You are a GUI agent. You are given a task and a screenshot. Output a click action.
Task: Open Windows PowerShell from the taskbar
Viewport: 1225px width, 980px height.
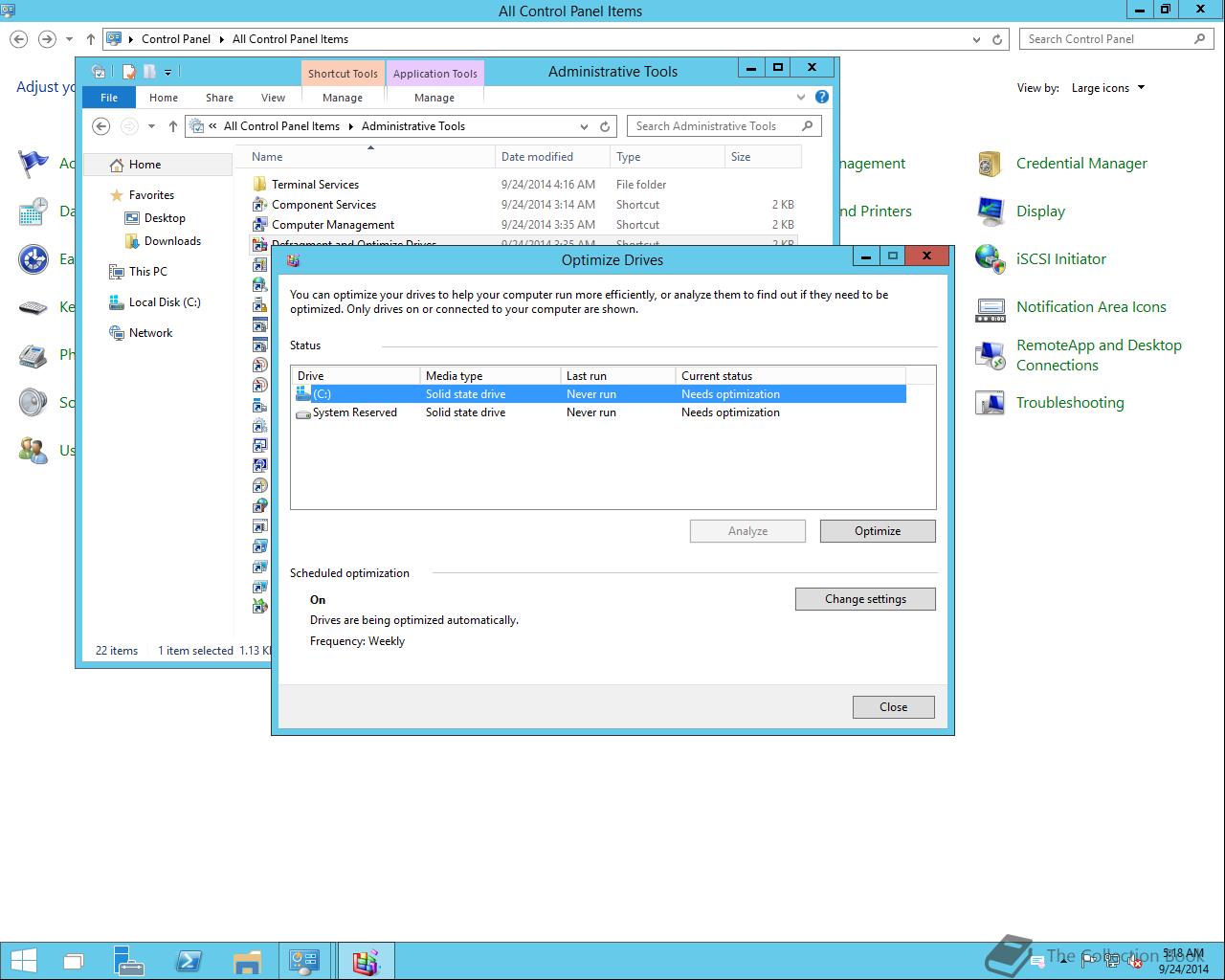pyautogui.click(x=188, y=961)
